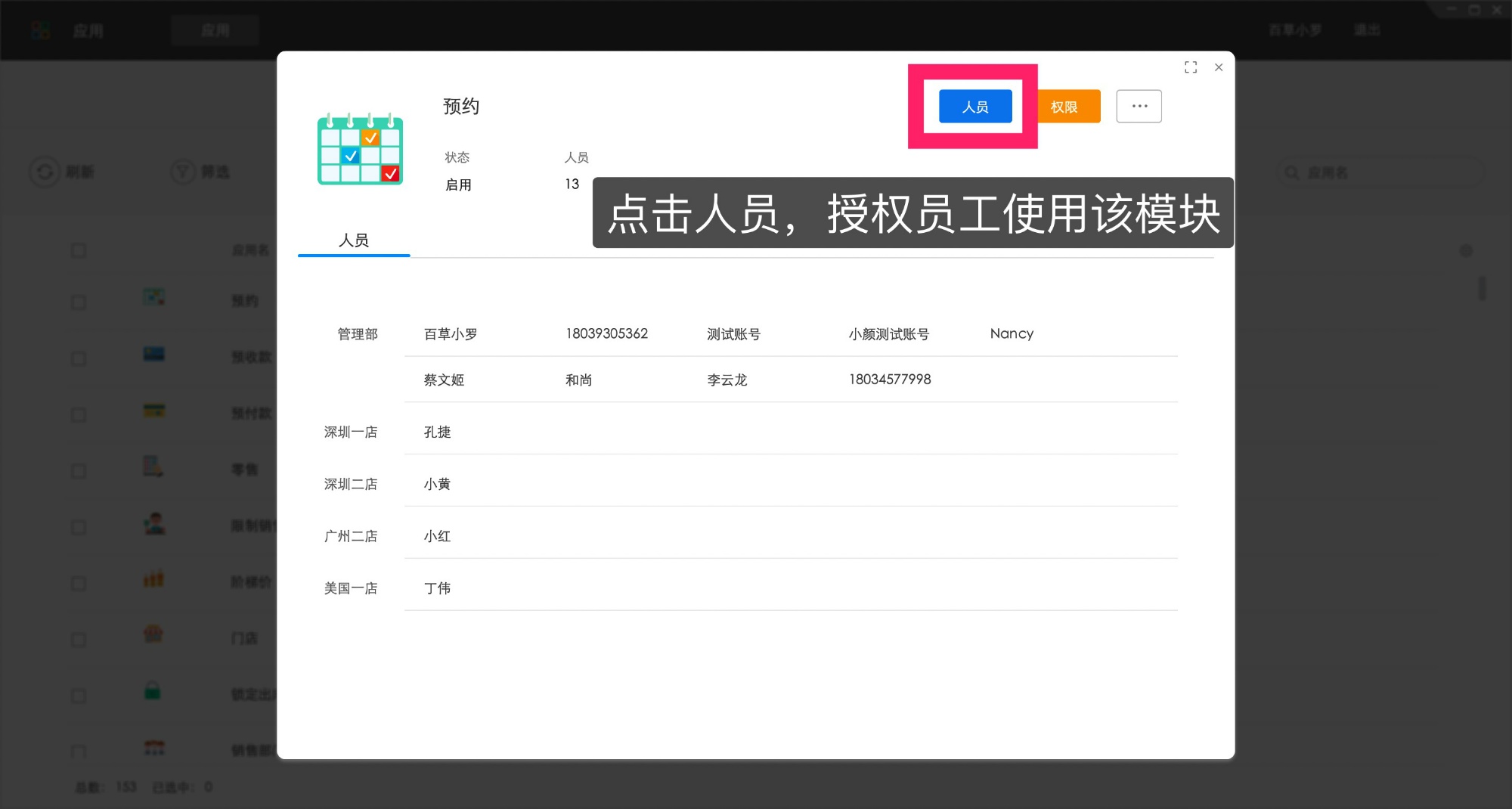This screenshot has width=1512, height=809.
Task: Click the 筛选 filter icon
Action: point(182,172)
